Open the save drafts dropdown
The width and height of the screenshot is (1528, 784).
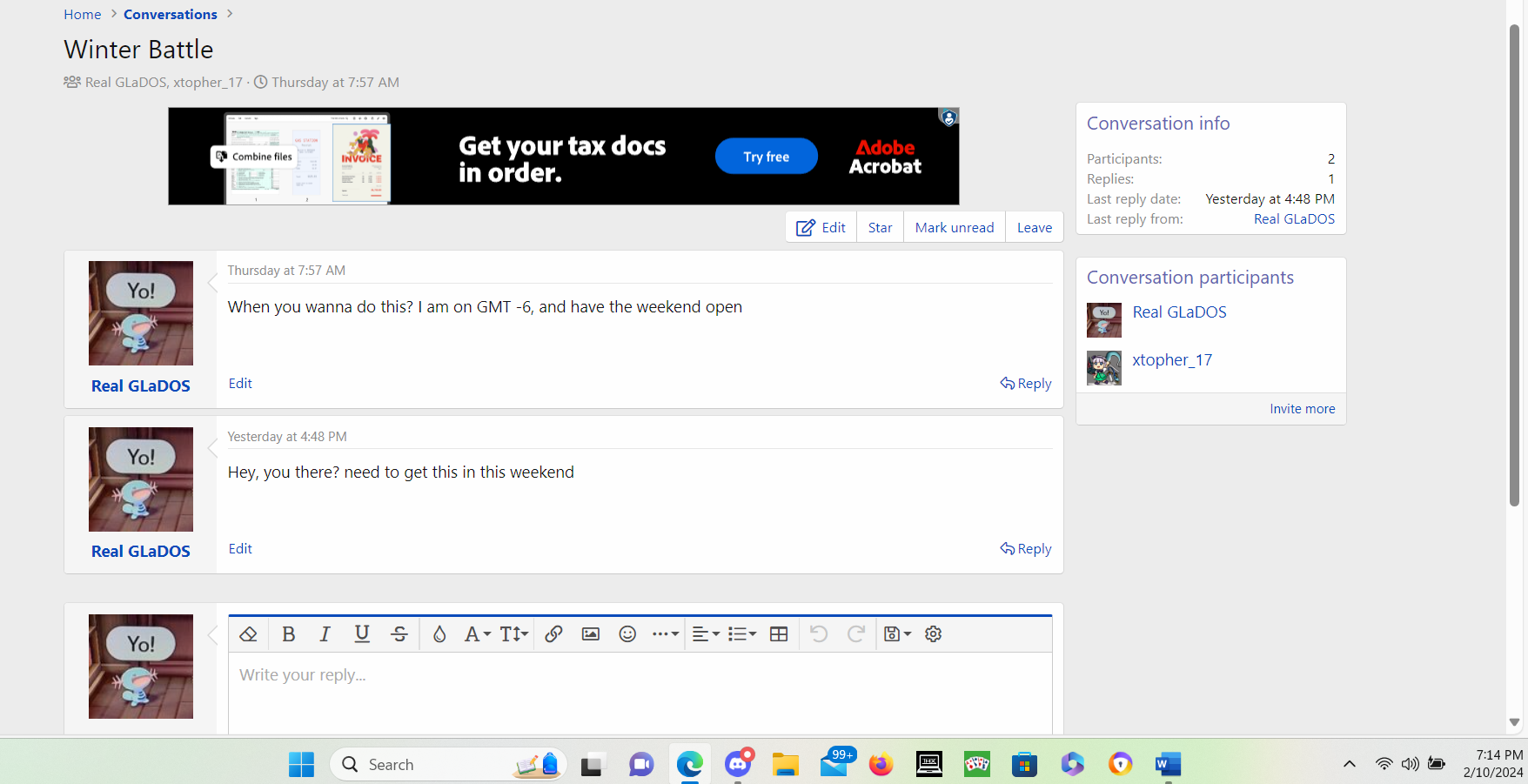point(897,634)
